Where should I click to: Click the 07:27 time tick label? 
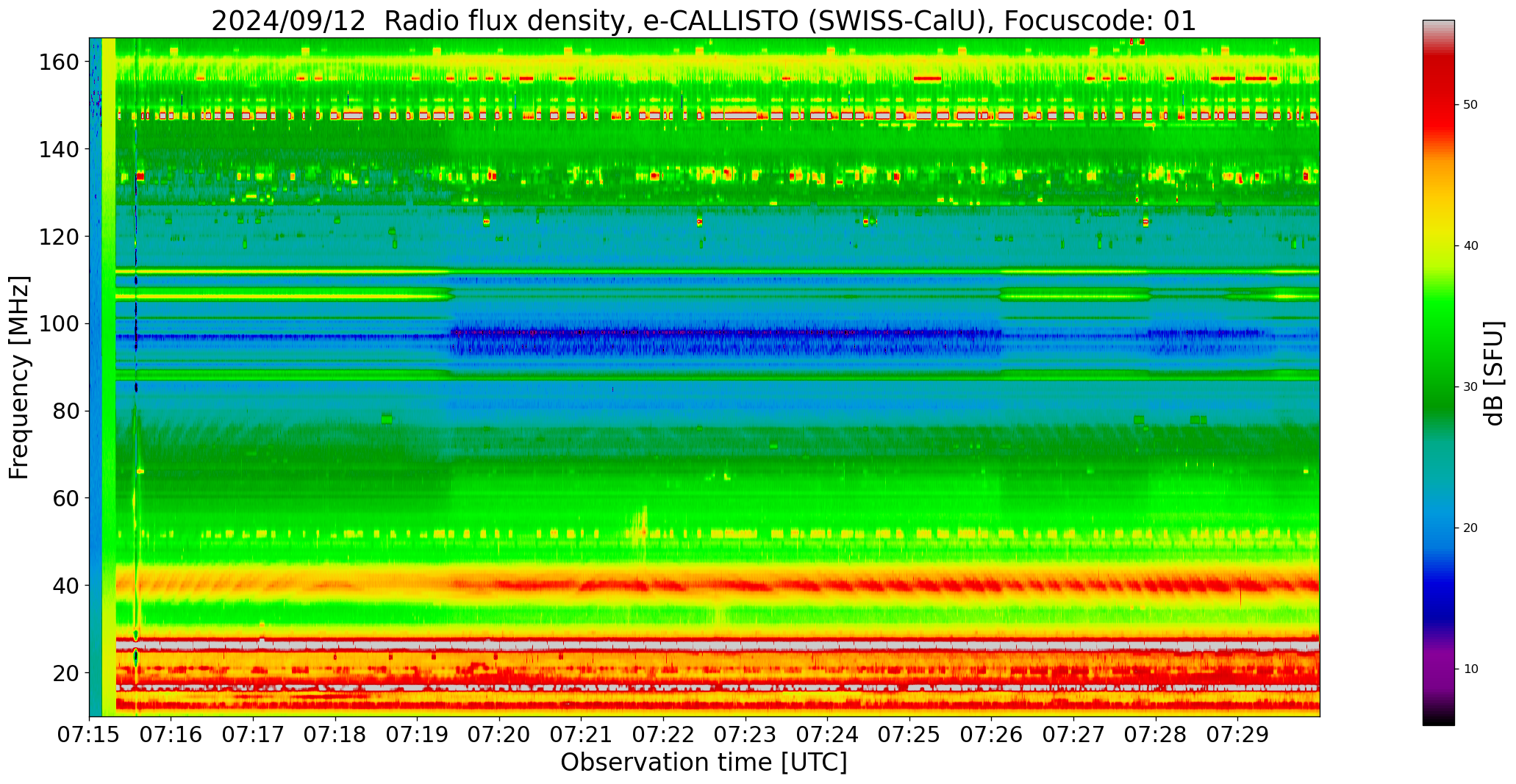pyautogui.click(x=1073, y=735)
